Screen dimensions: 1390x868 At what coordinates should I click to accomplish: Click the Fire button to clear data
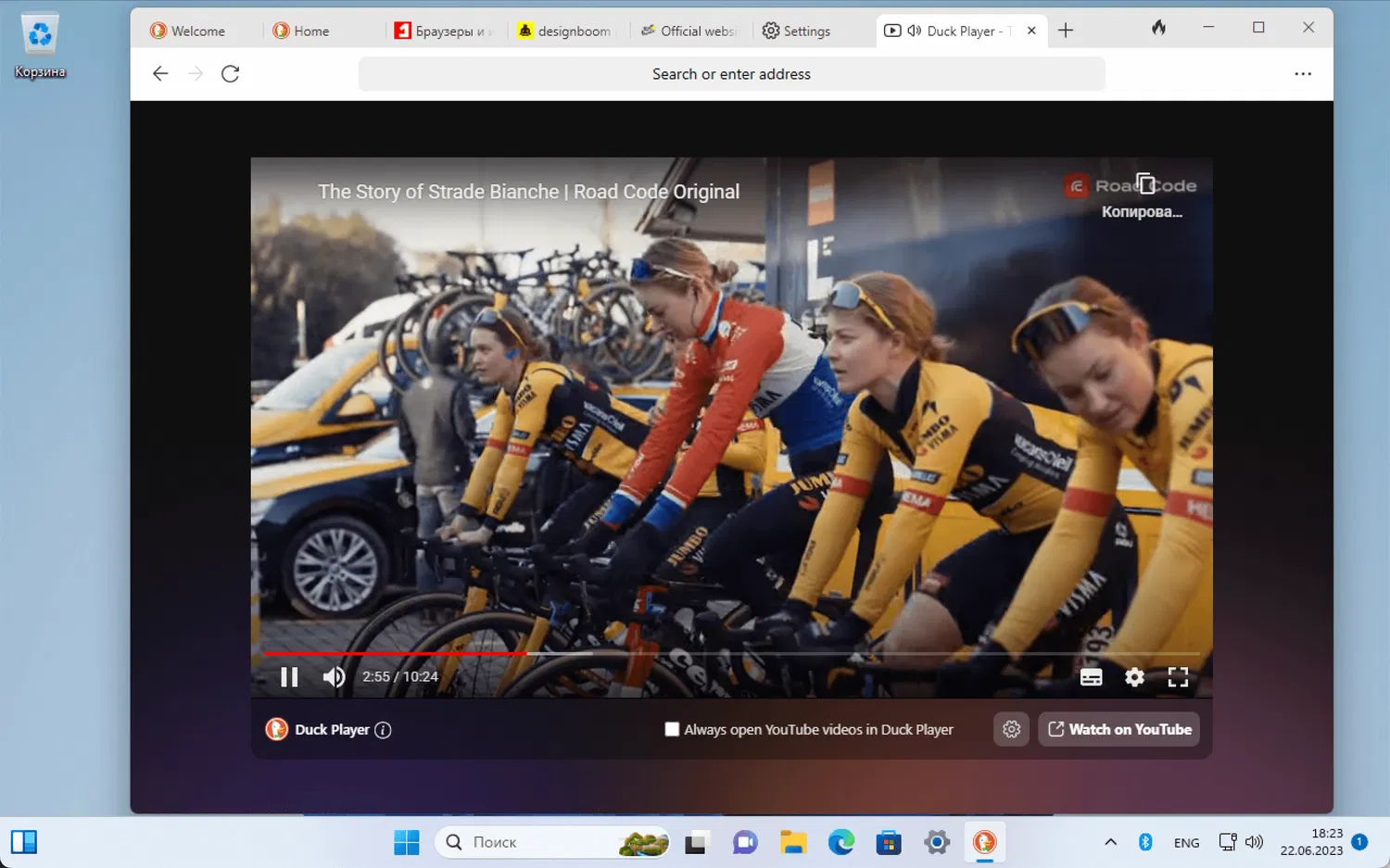1158,29
